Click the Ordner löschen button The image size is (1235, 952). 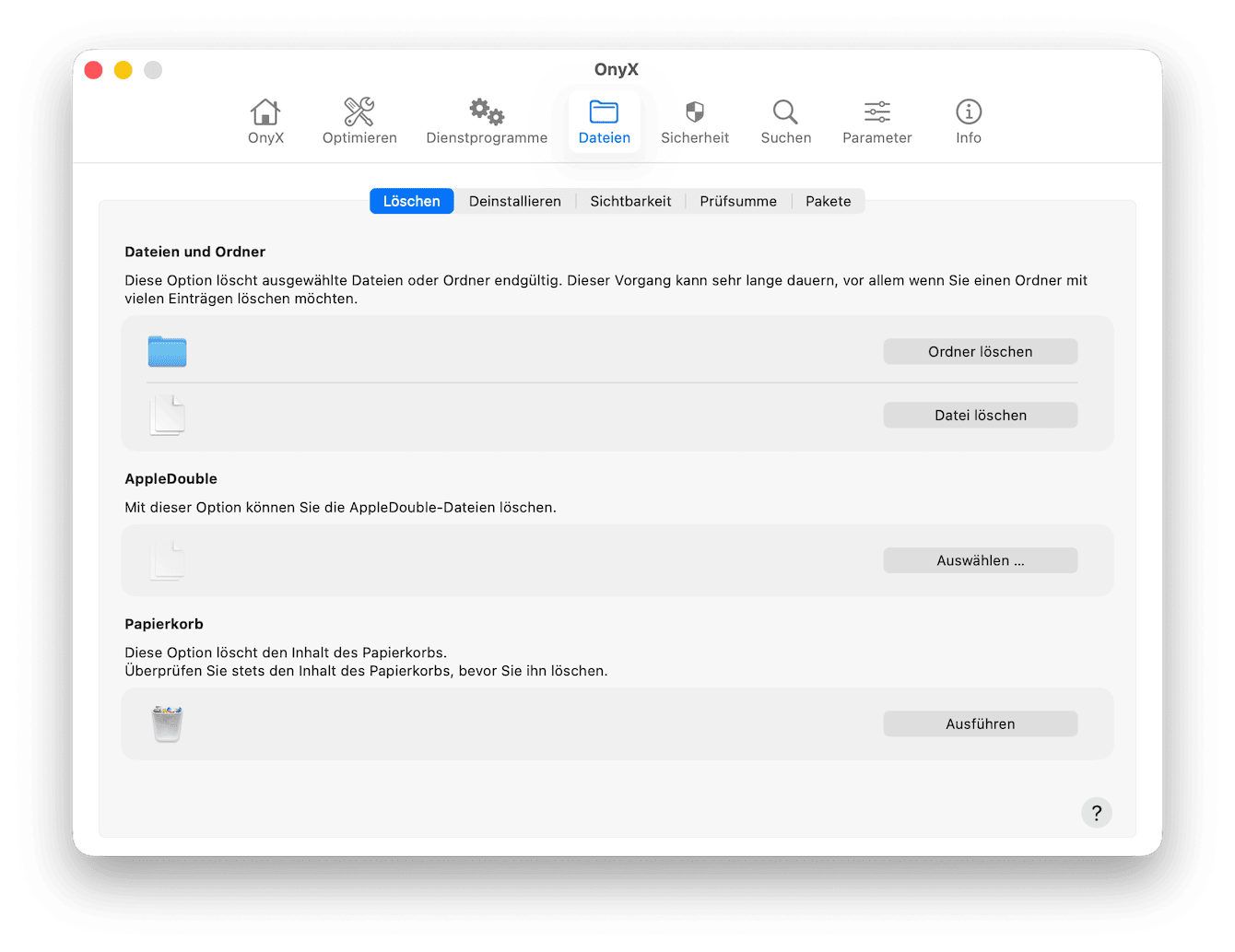[x=980, y=351]
